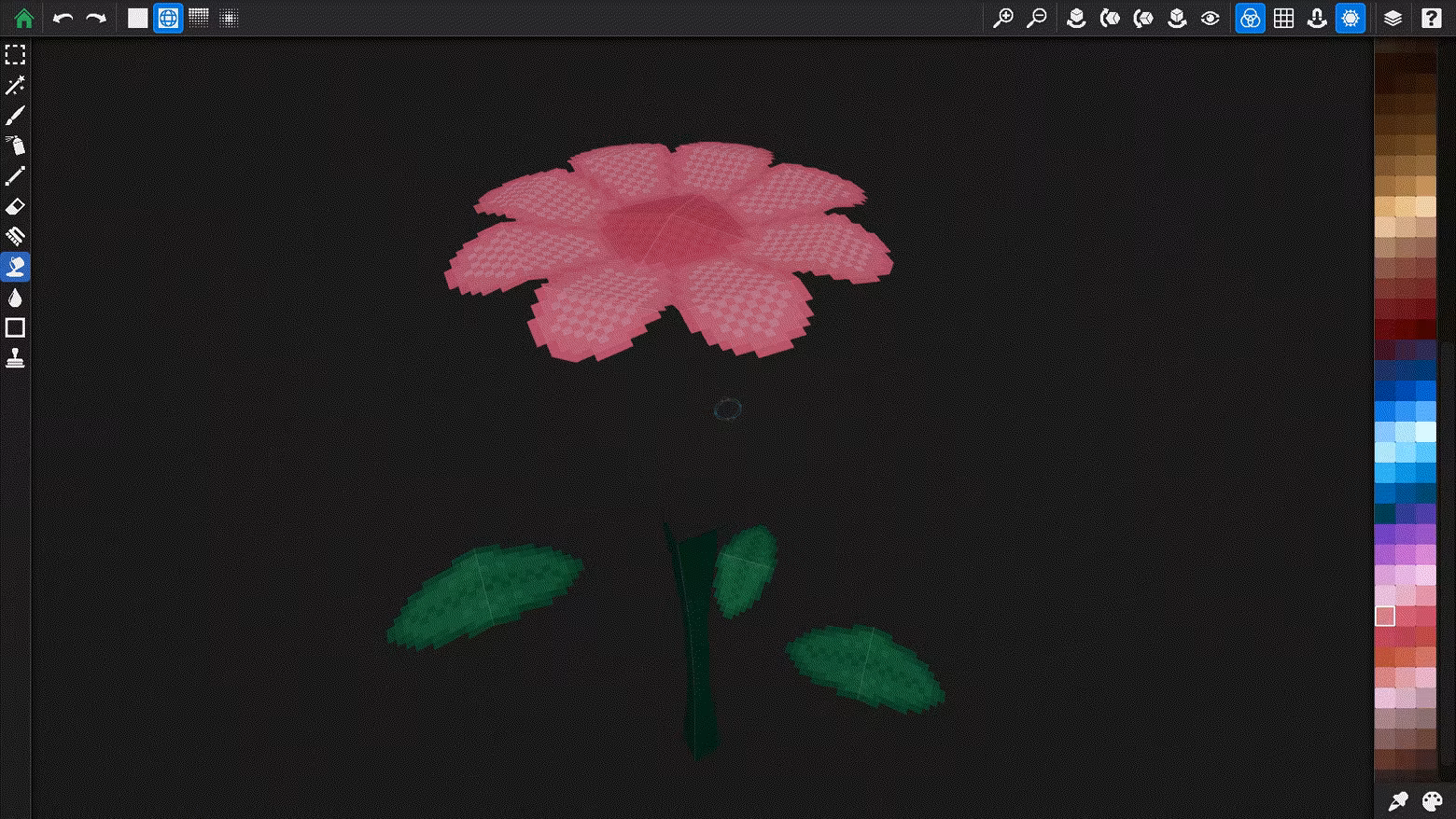This screenshot has width=1456, height=819.
Task: Undo the last action
Action: [63, 18]
